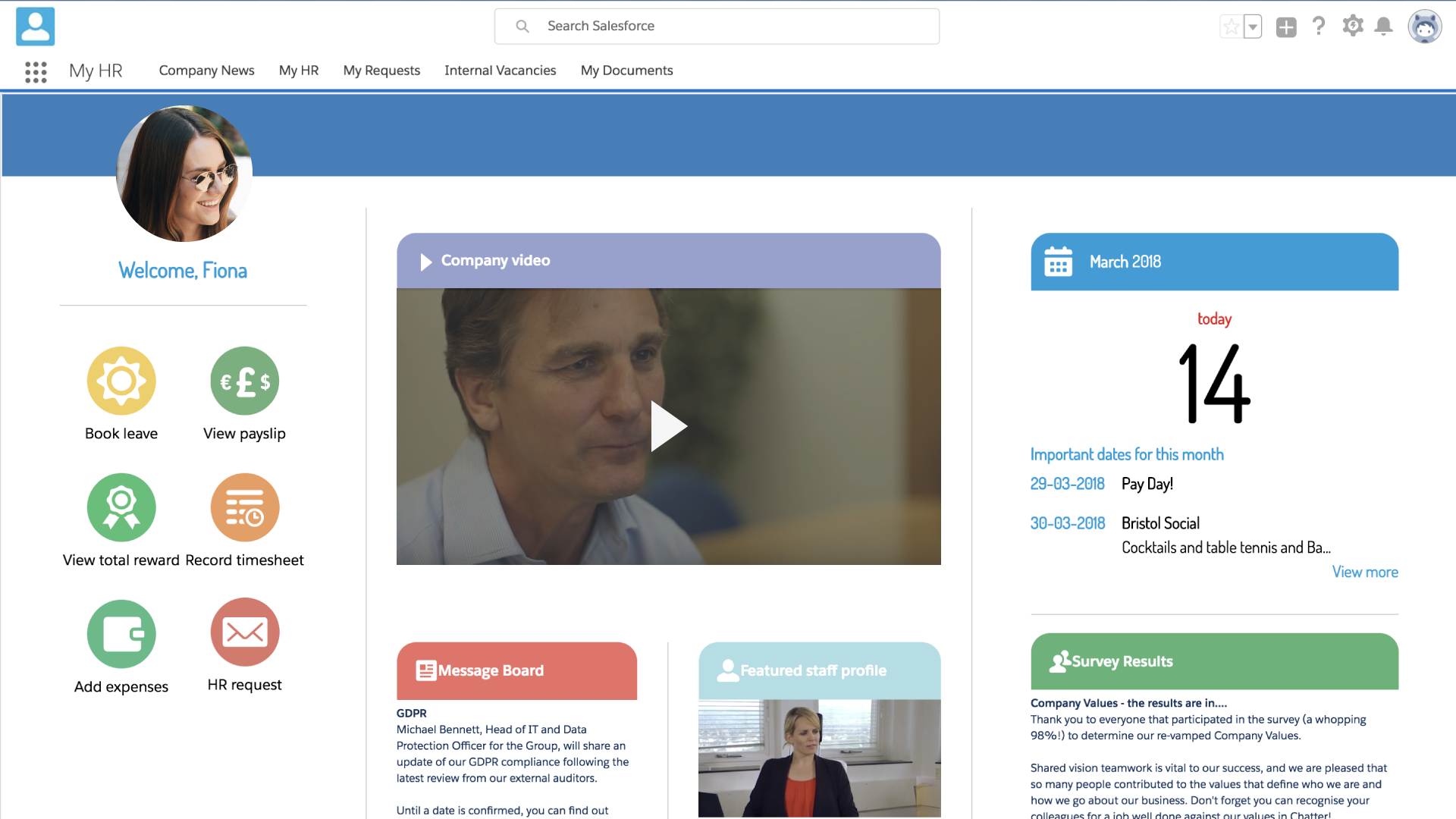Click Fiona's avatar in the top right
This screenshot has height=819, width=1456.
click(1425, 26)
